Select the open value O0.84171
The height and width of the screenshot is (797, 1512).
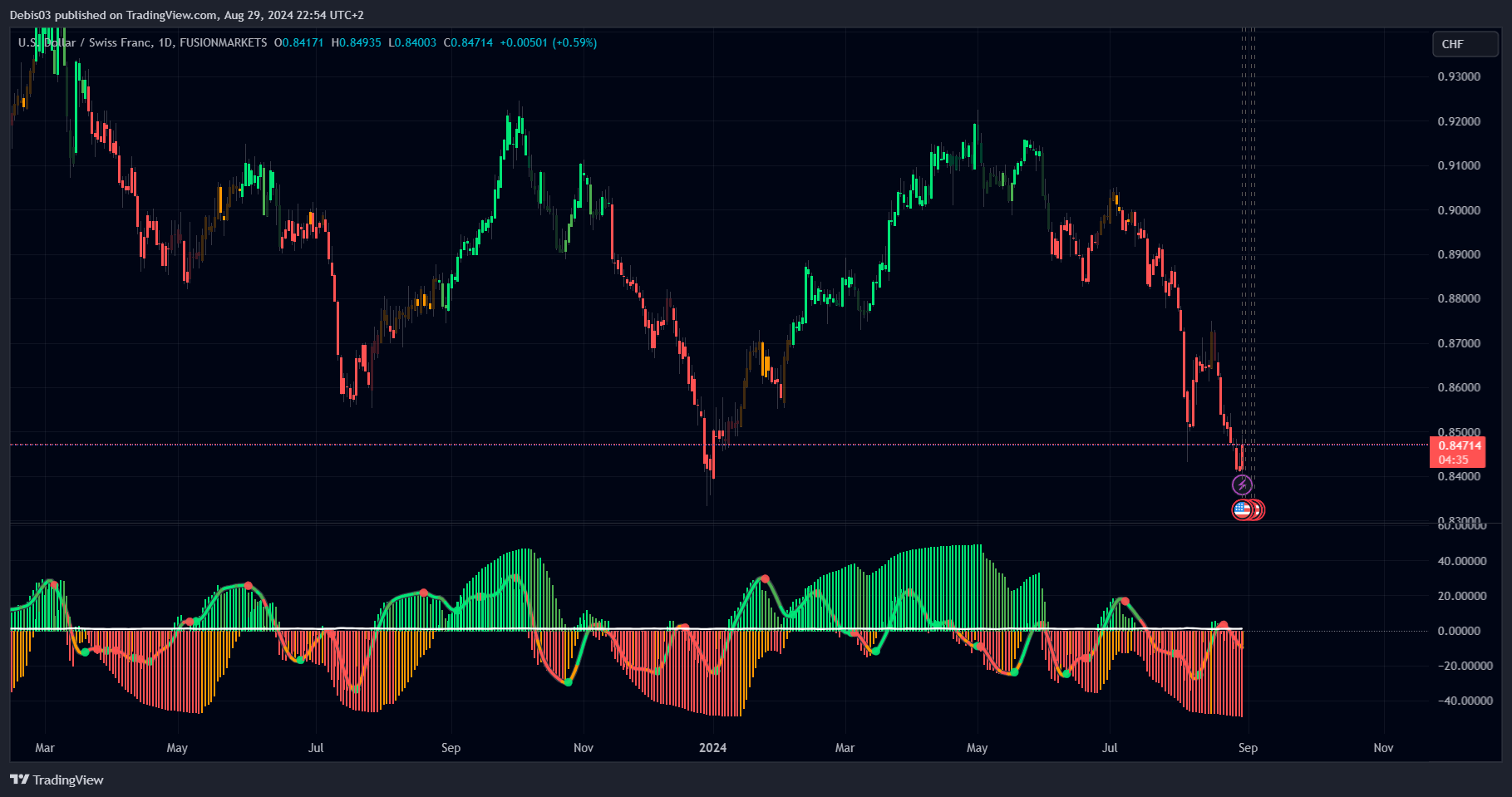pos(298,42)
